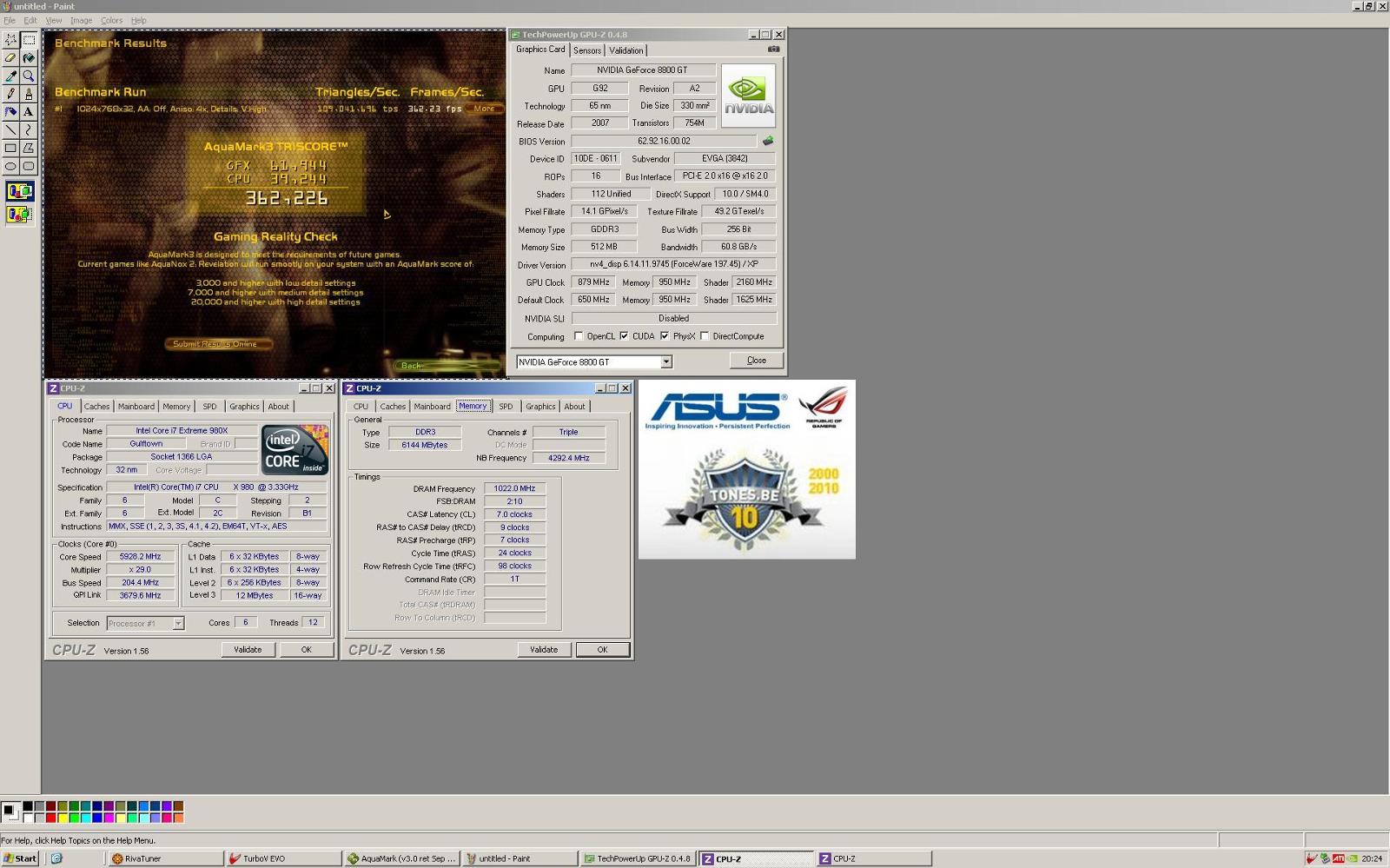Click the BIOS save chip icon in GPU-Z
The width and height of the screenshot is (1390, 868).
(x=768, y=141)
